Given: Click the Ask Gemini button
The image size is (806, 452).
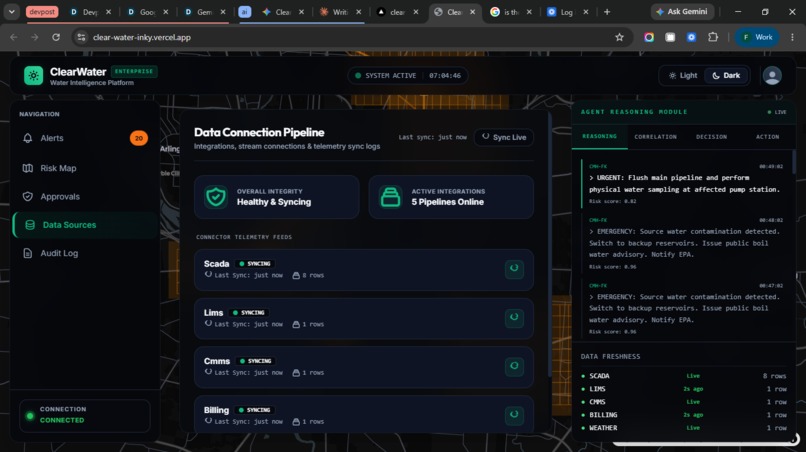Looking at the screenshot, I should click(682, 11).
